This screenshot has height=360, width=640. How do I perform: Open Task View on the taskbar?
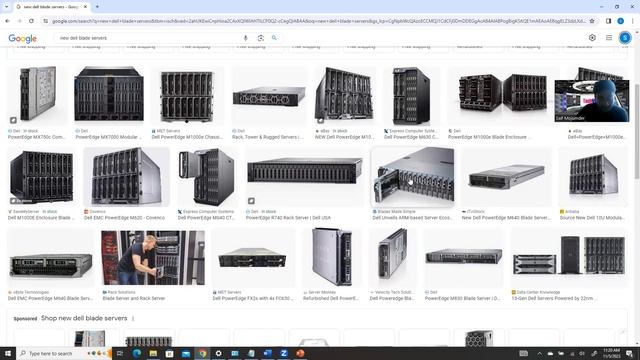pos(120,353)
